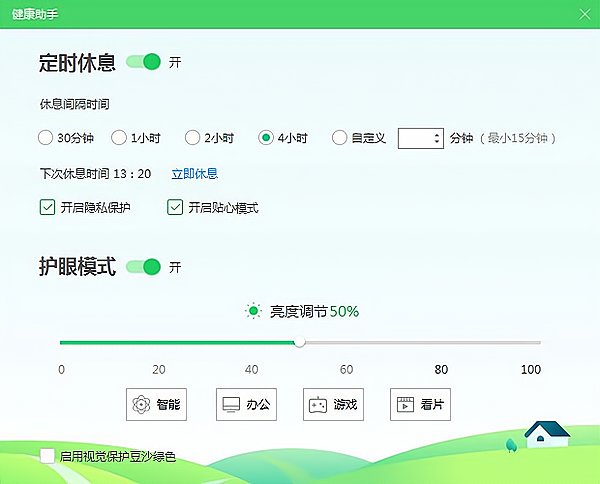Turn off the 护眼模式 toggle switch
The width and height of the screenshot is (600, 484).
click(143, 267)
